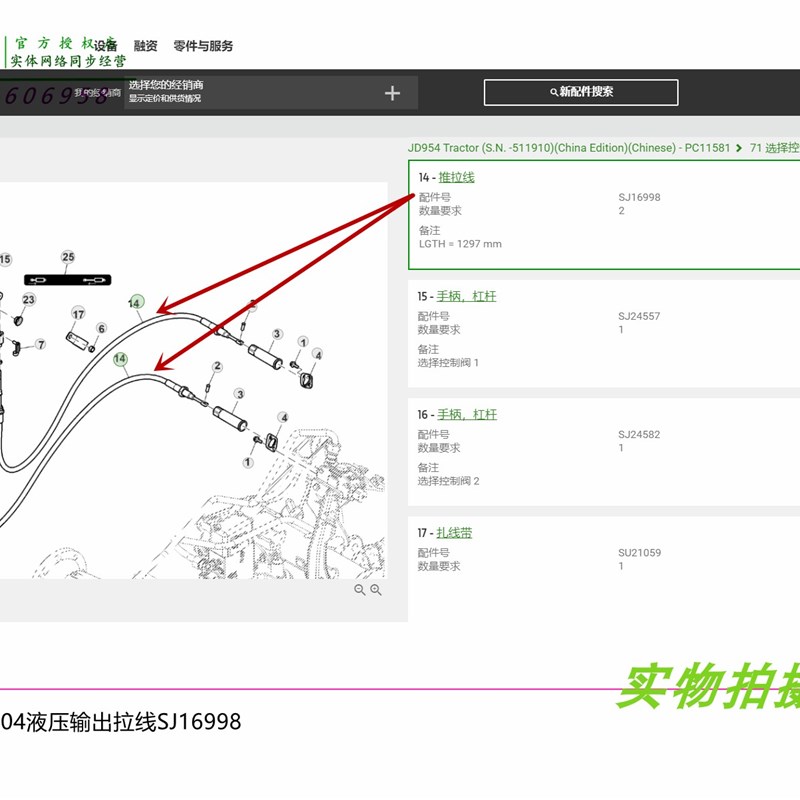Click part number SU21059
This screenshot has height=800, width=800.
(640, 553)
